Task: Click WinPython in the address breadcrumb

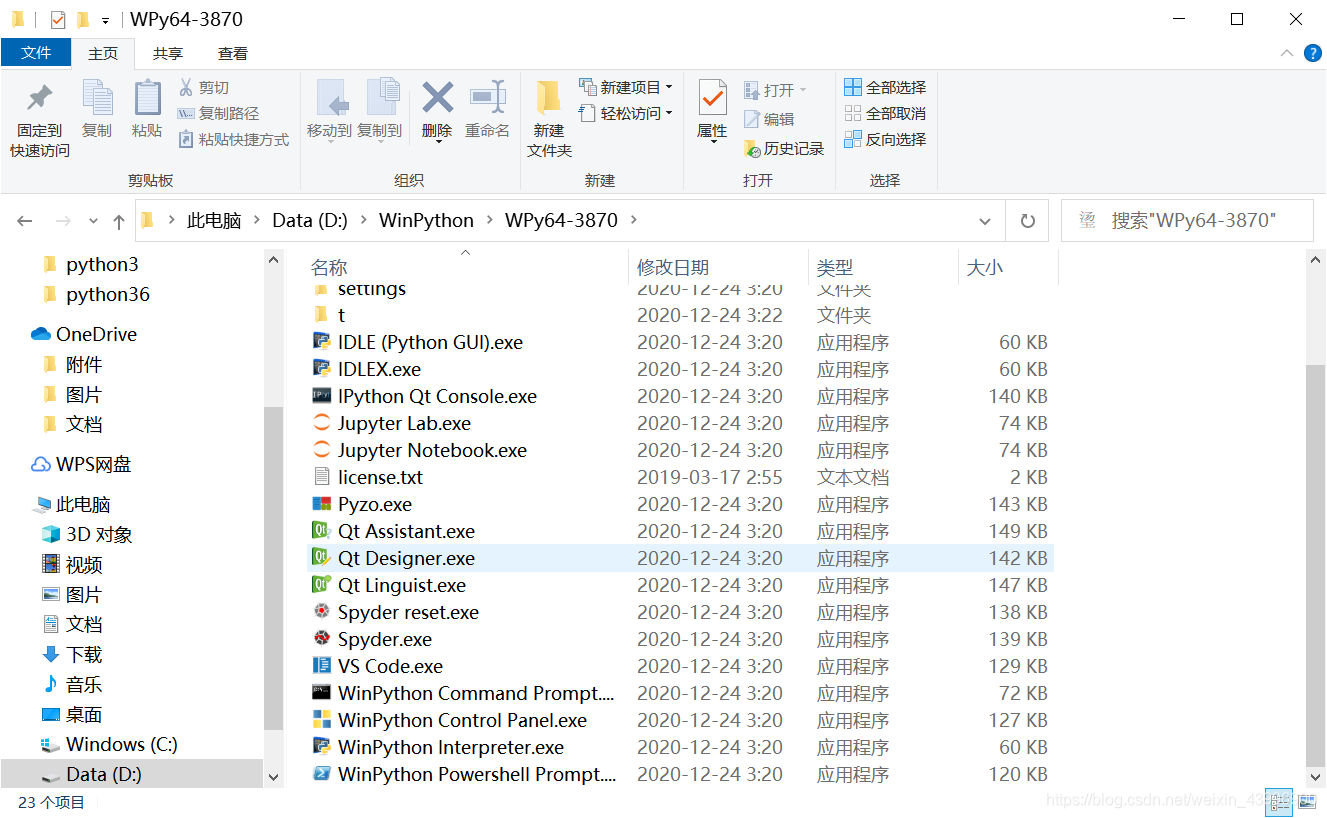Action: click(426, 221)
